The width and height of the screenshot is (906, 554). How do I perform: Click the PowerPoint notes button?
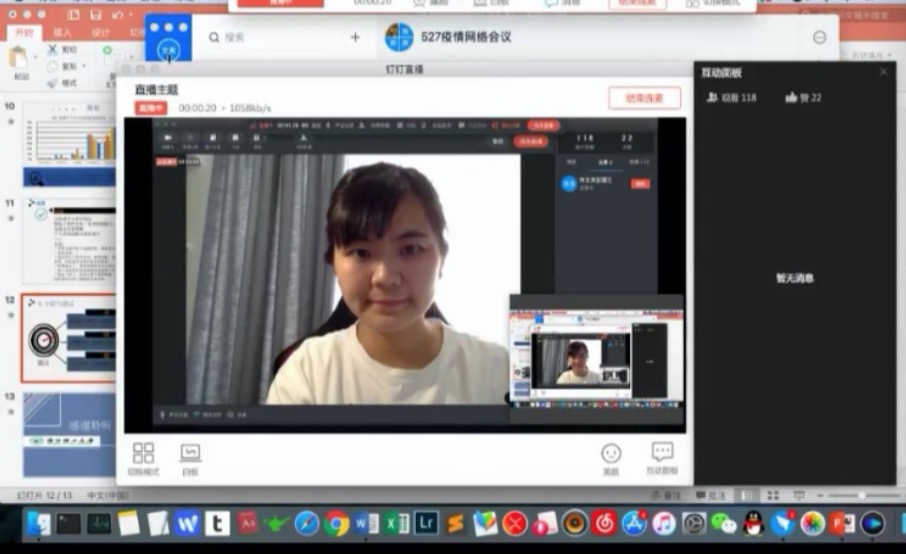coord(666,496)
